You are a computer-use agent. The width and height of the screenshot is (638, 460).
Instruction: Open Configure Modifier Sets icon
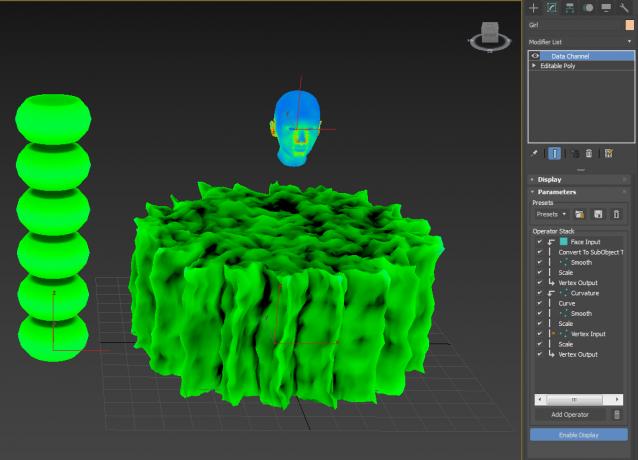[x=607, y=154]
